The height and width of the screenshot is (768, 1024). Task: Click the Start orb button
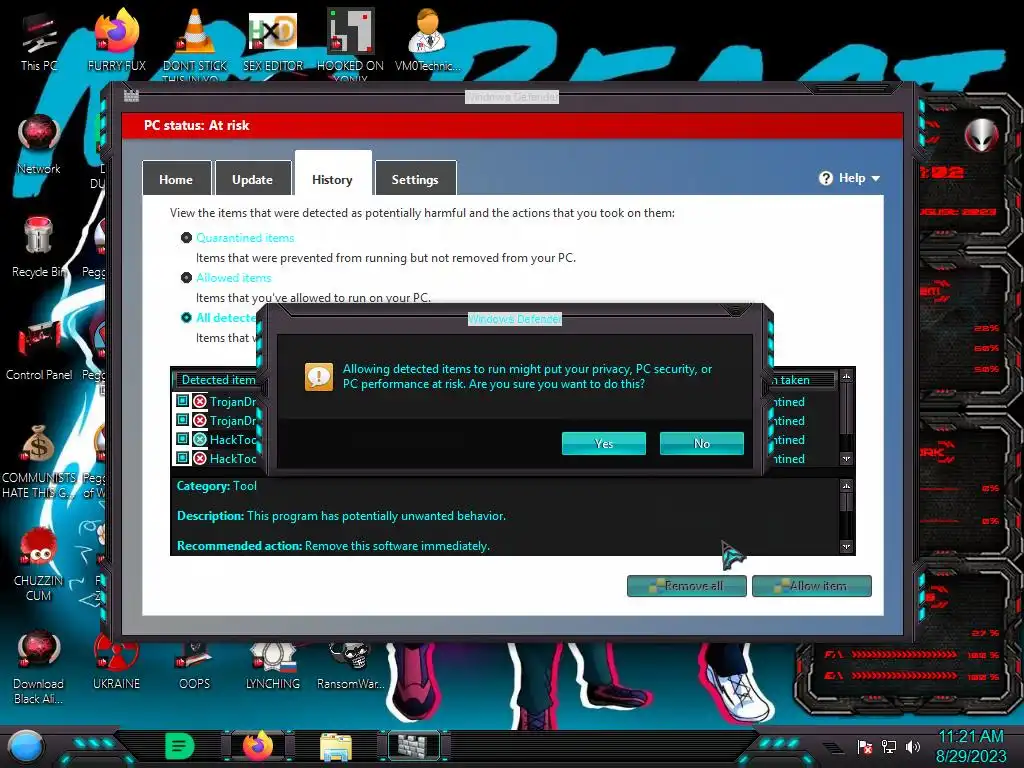(26, 747)
